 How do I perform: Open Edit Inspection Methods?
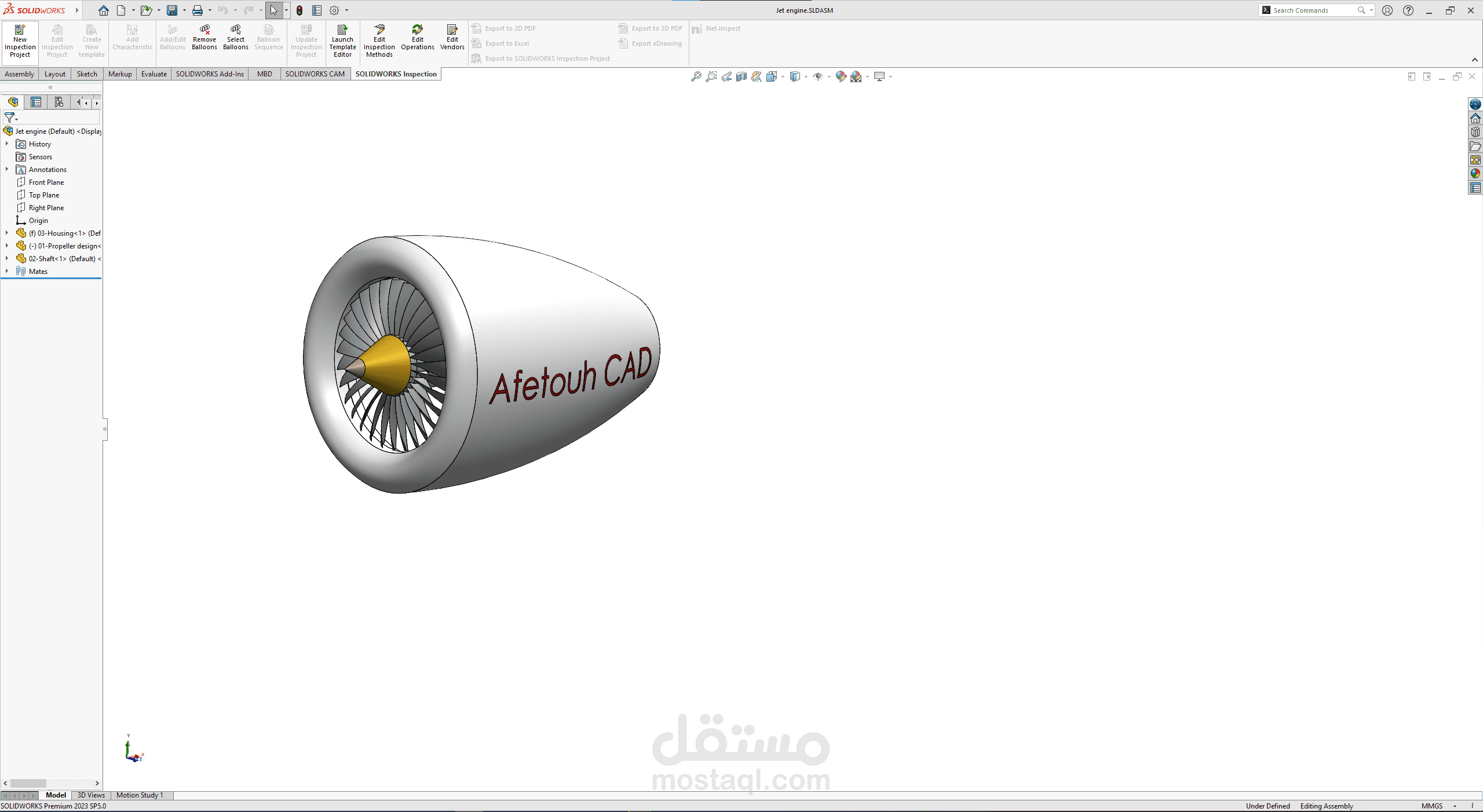[379, 41]
